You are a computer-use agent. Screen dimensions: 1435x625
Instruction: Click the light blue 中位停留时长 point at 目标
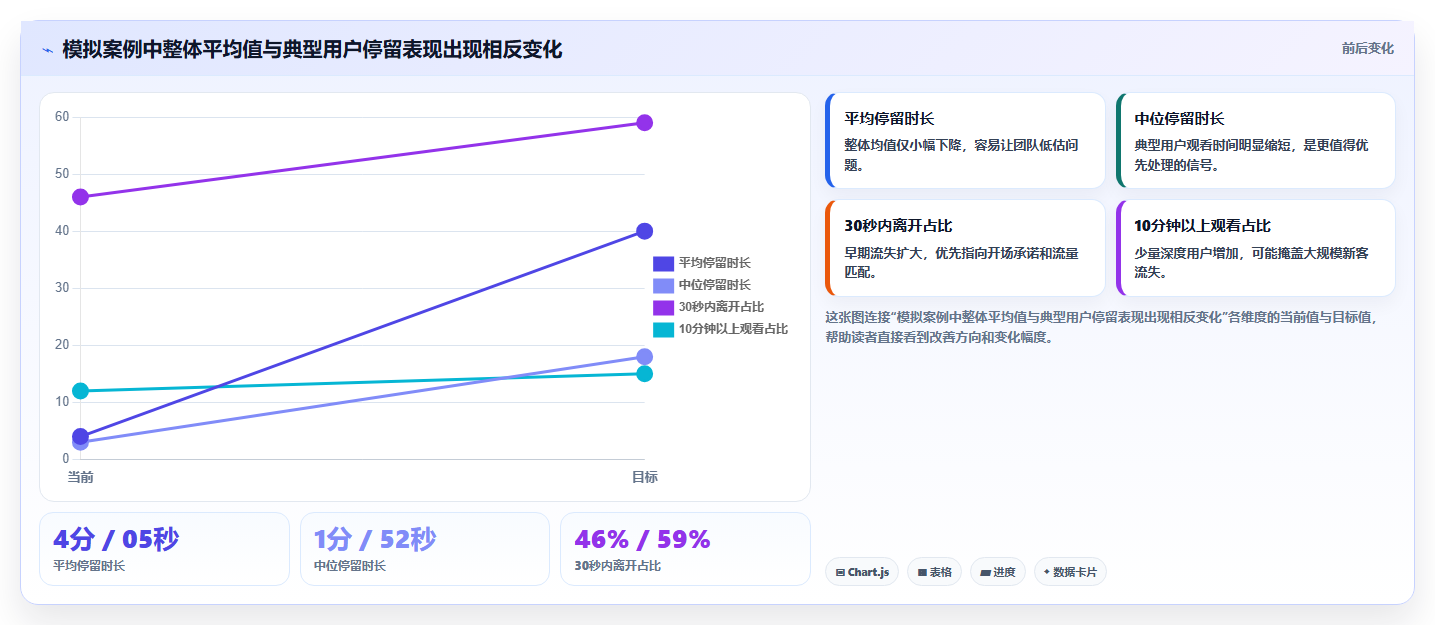tap(645, 357)
